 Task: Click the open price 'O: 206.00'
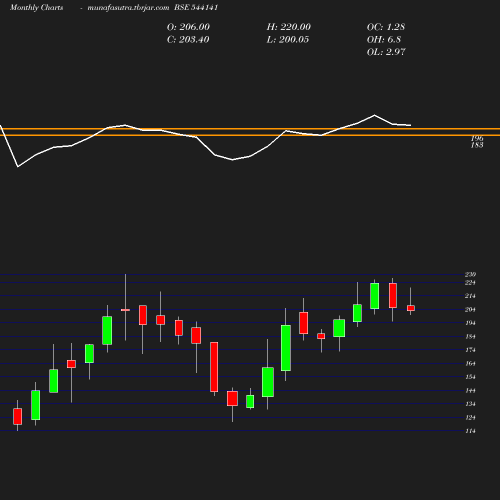click(x=188, y=27)
